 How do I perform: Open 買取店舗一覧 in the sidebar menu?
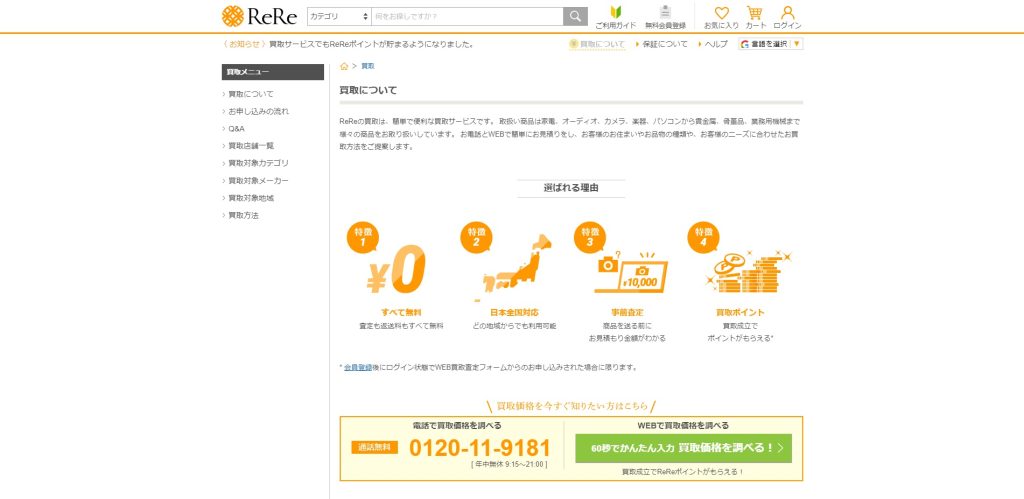[251, 146]
